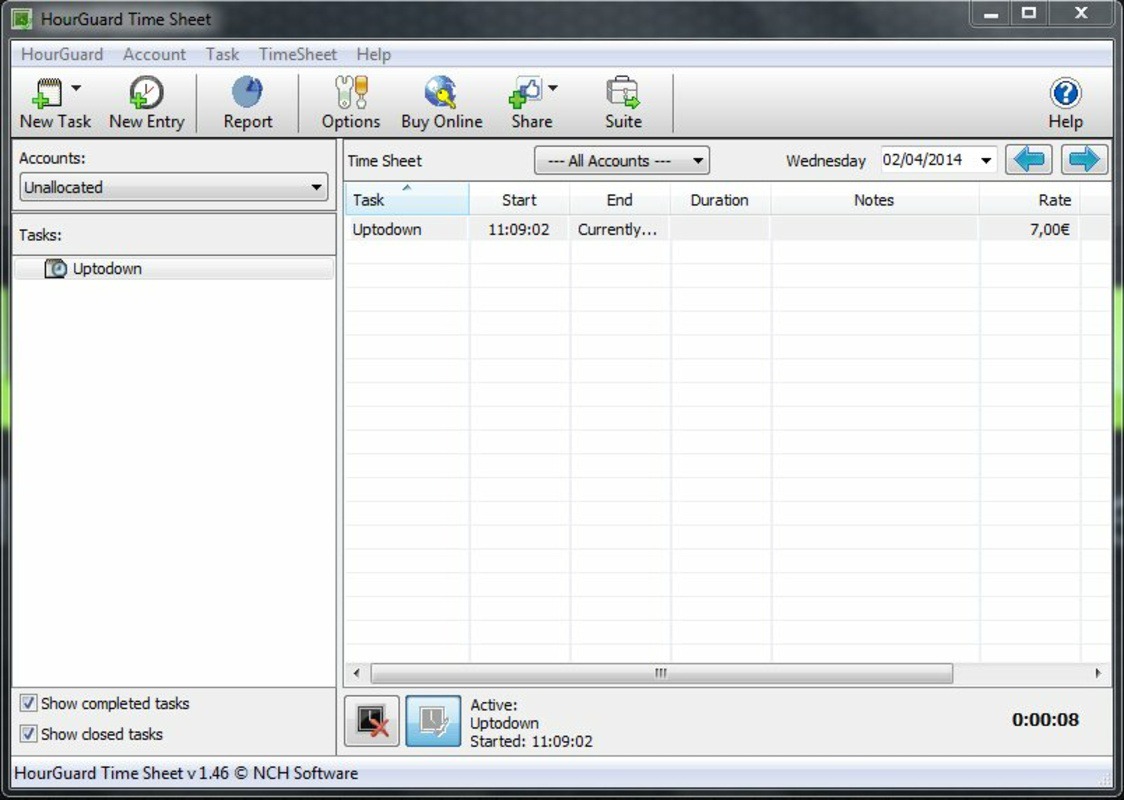Select Uptodown in the Tasks list
The image size is (1124, 800).
tap(173, 269)
